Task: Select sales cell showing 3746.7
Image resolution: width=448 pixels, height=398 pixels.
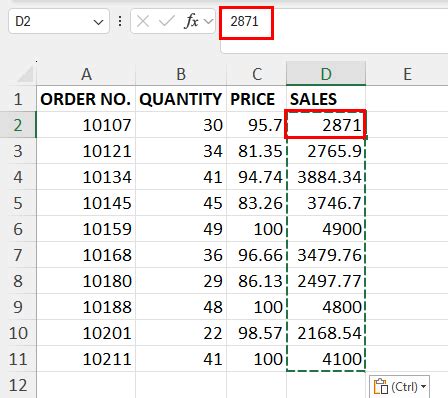Action: coord(326,203)
